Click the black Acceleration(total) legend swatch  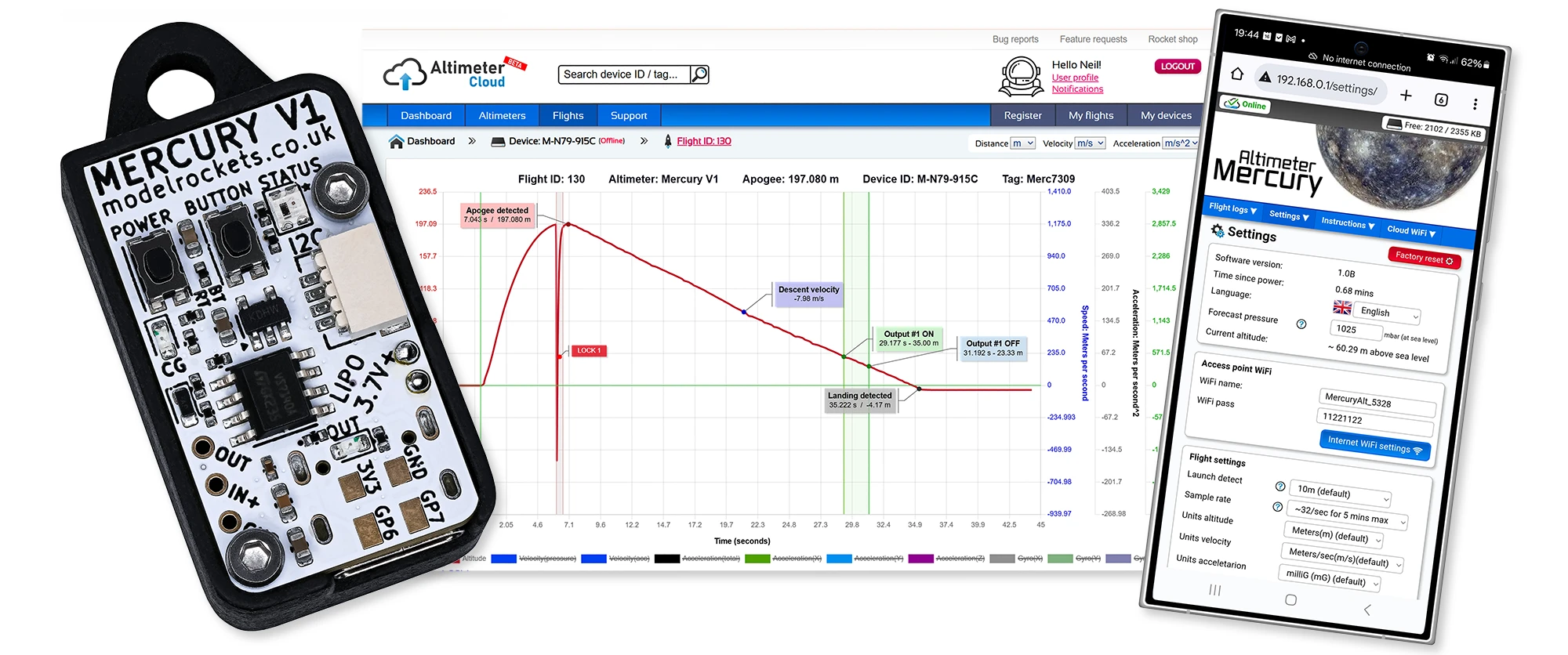point(667,559)
